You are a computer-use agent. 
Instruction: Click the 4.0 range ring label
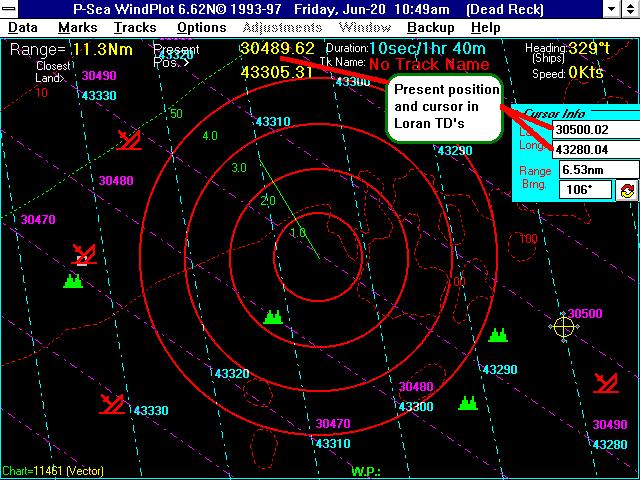click(210, 136)
